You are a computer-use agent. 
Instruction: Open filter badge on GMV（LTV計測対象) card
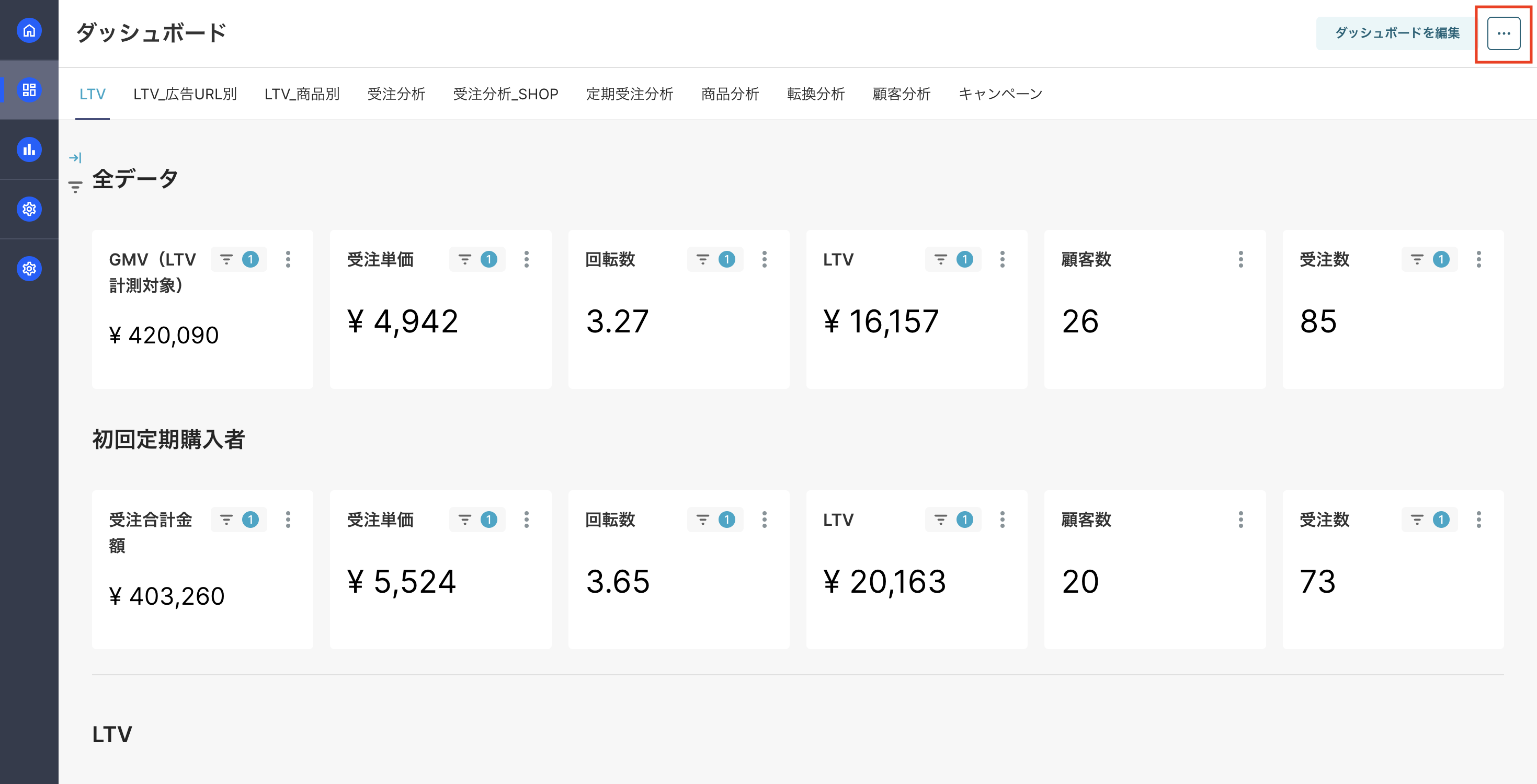coord(238,259)
